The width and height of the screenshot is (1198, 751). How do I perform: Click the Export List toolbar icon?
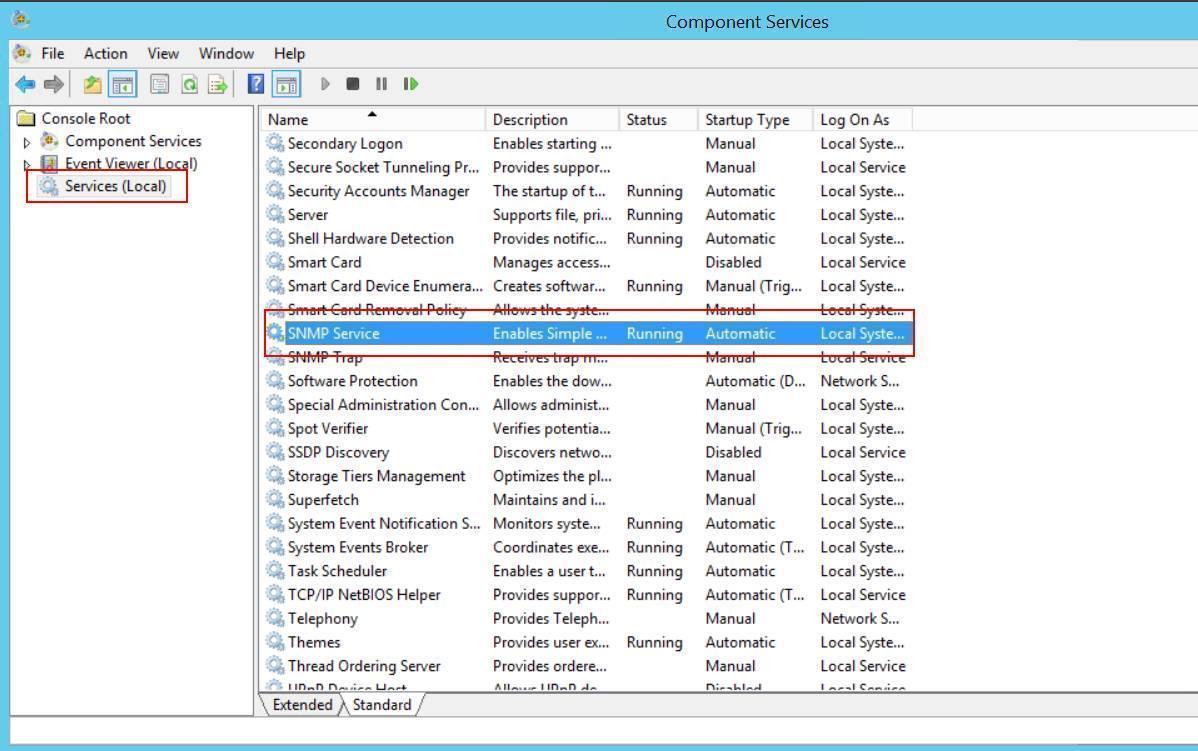click(x=218, y=84)
